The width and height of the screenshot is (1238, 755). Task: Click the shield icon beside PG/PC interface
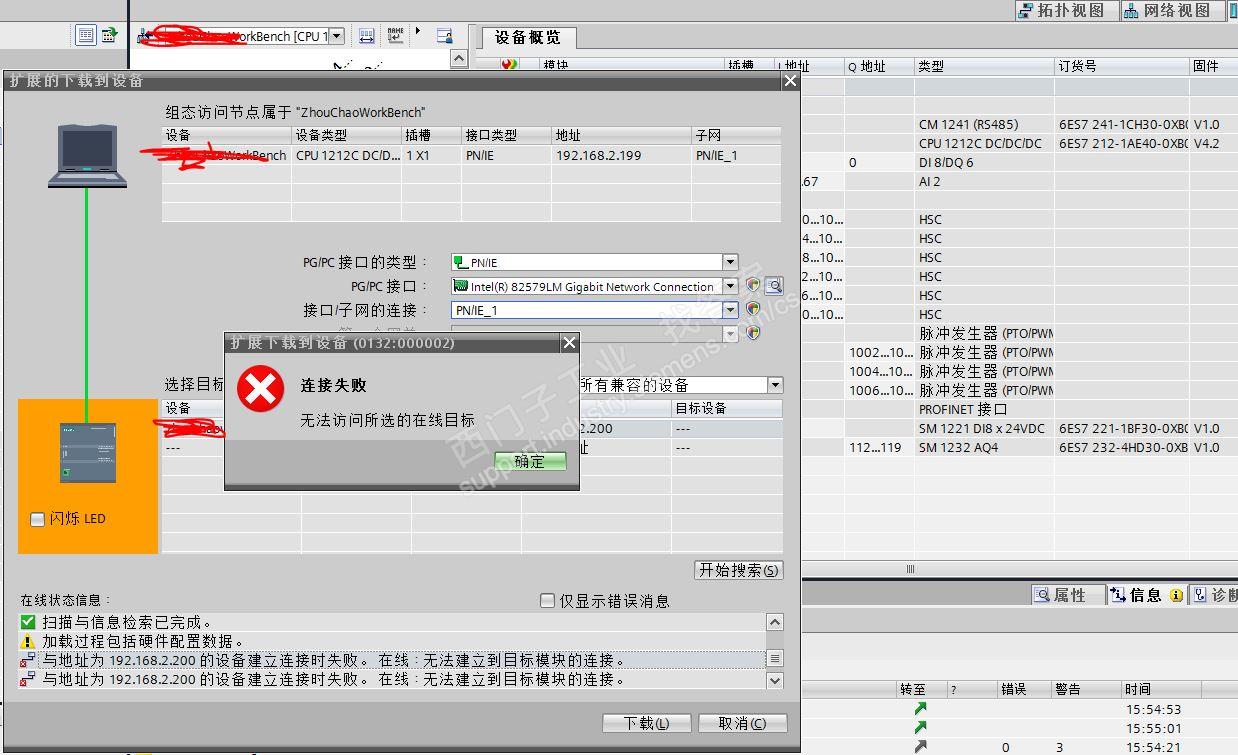[753, 286]
